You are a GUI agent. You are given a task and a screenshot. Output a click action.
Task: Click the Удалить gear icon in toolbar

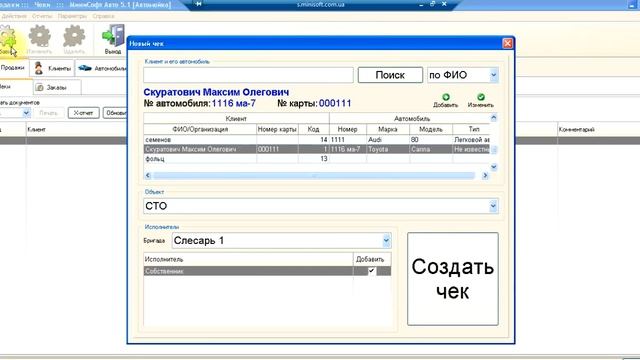(x=74, y=36)
